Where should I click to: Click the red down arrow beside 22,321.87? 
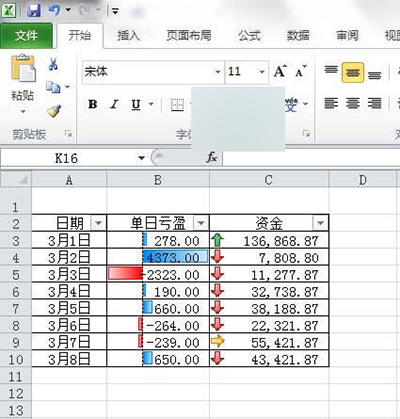(217, 324)
